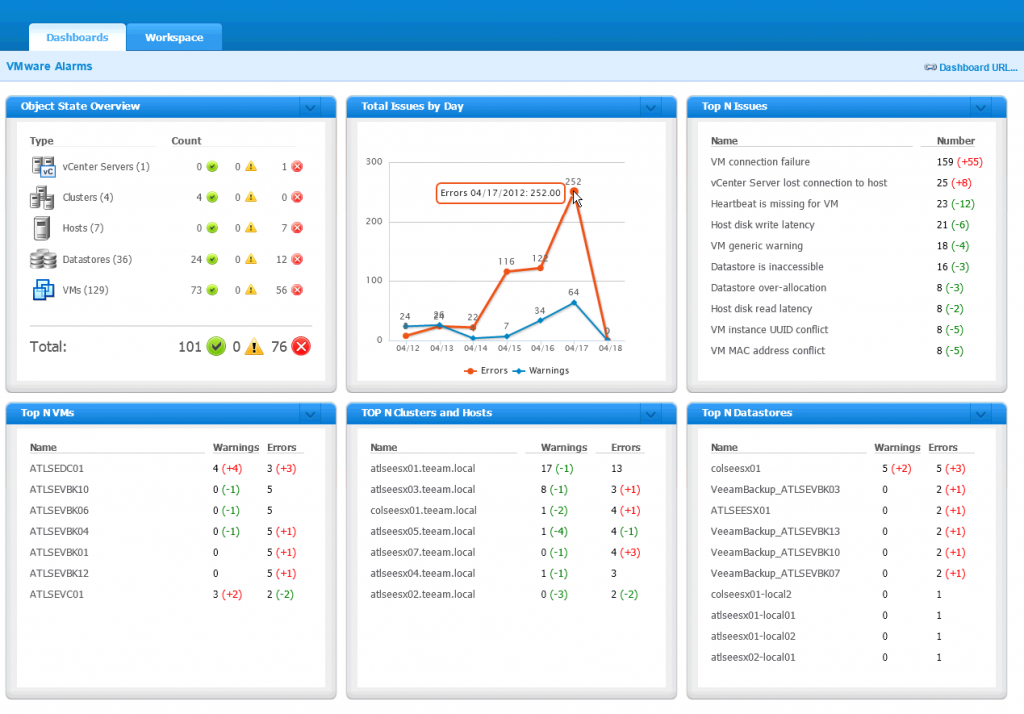Image resolution: width=1024 pixels, height=714 pixels.
Task: Select datastore colseesx01 in Top N Datastores
Action: click(735, 468)
